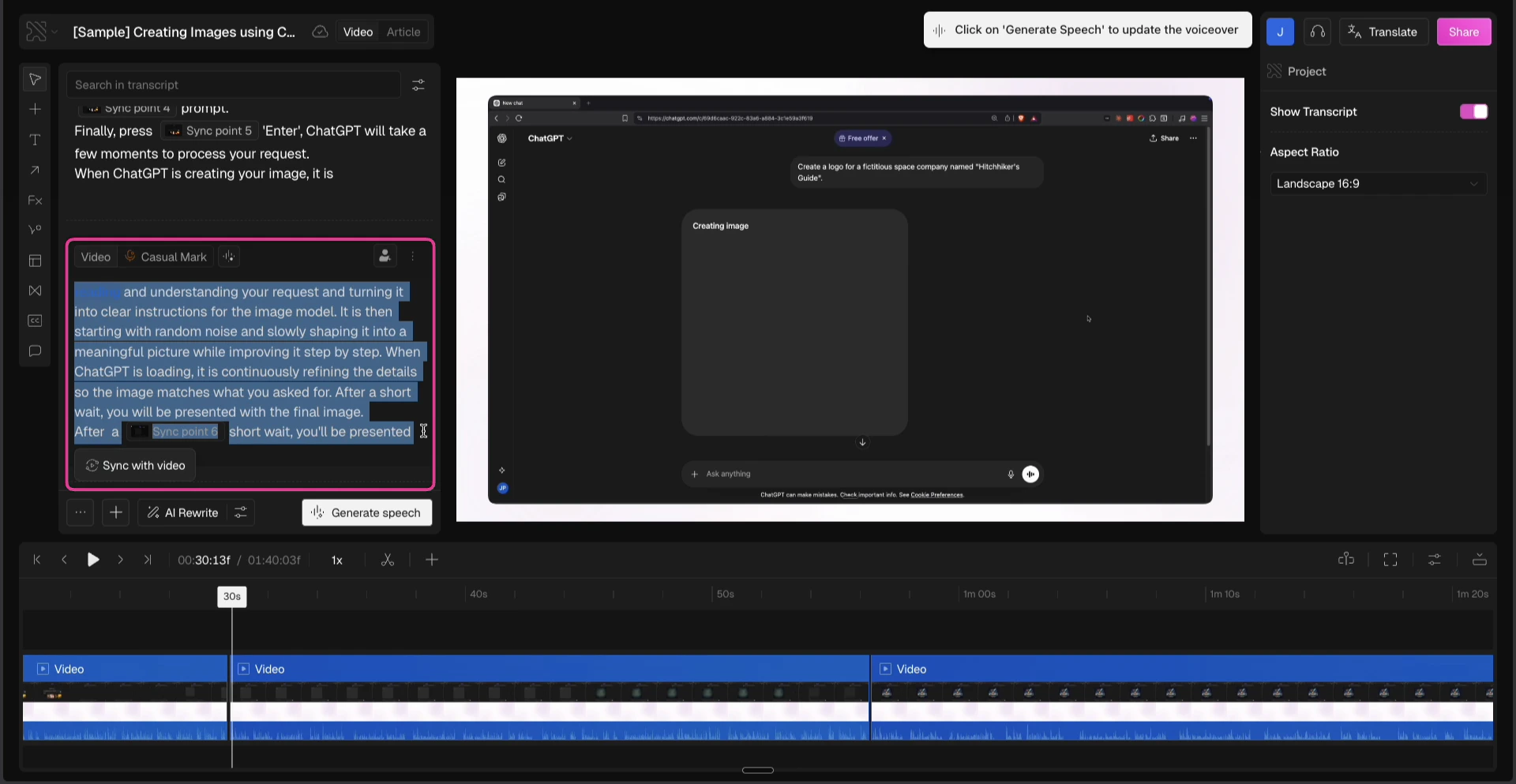Click the Generate speech button

(367, 512)
